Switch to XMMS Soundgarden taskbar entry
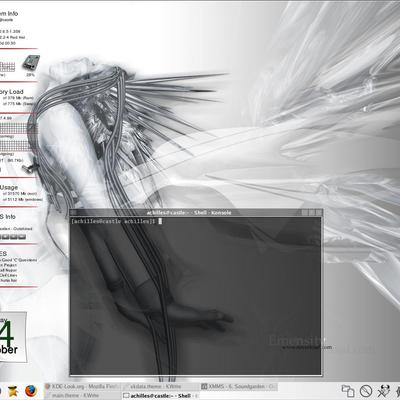This screenshot has width=400, height=400. [x=239, y=387]
